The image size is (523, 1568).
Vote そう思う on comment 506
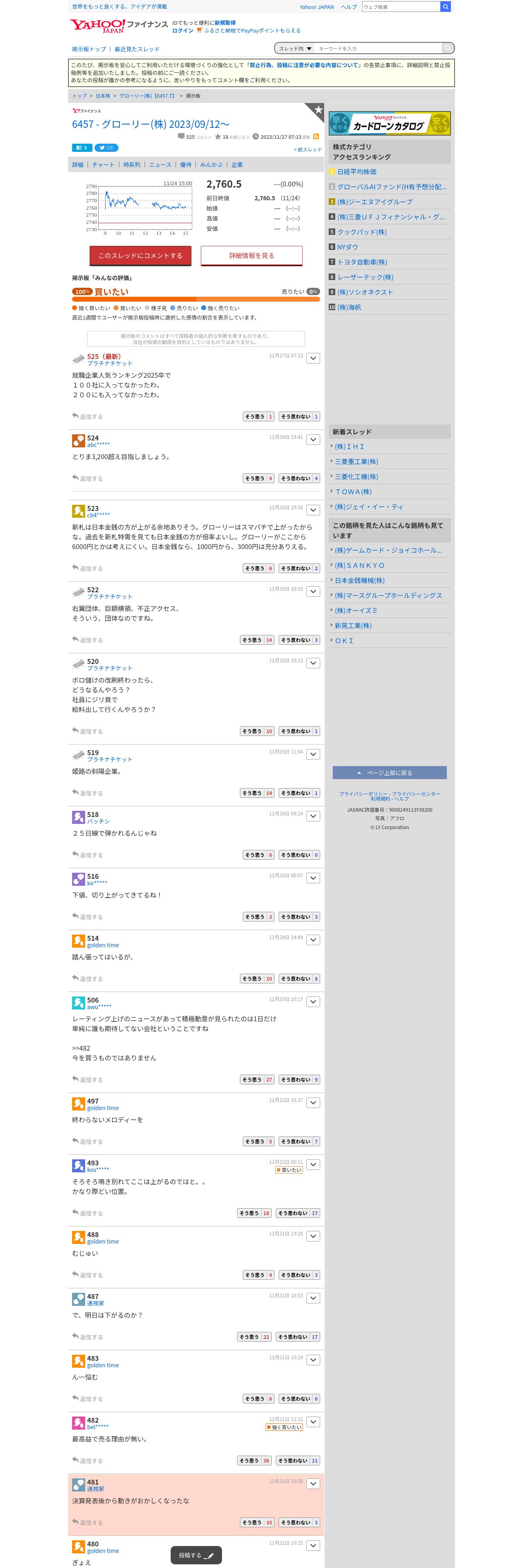(x=257, y=1079)
